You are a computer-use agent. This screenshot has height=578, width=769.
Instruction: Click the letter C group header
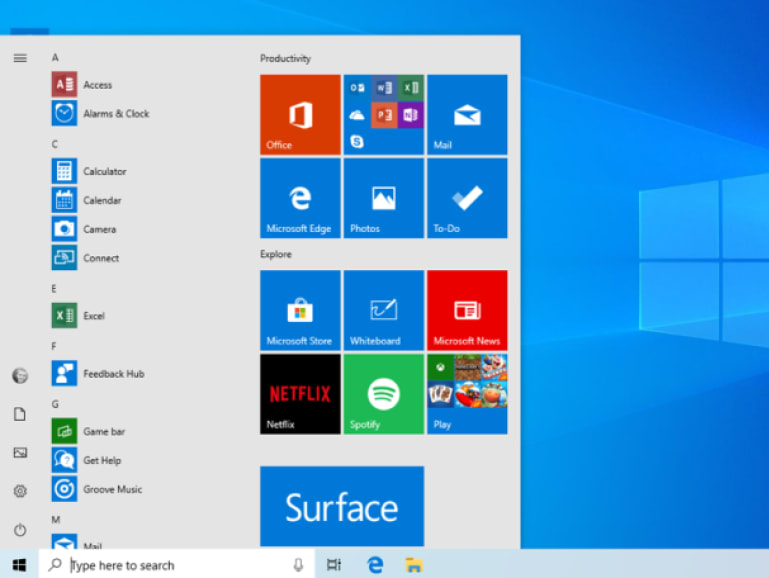coord(54,144)
